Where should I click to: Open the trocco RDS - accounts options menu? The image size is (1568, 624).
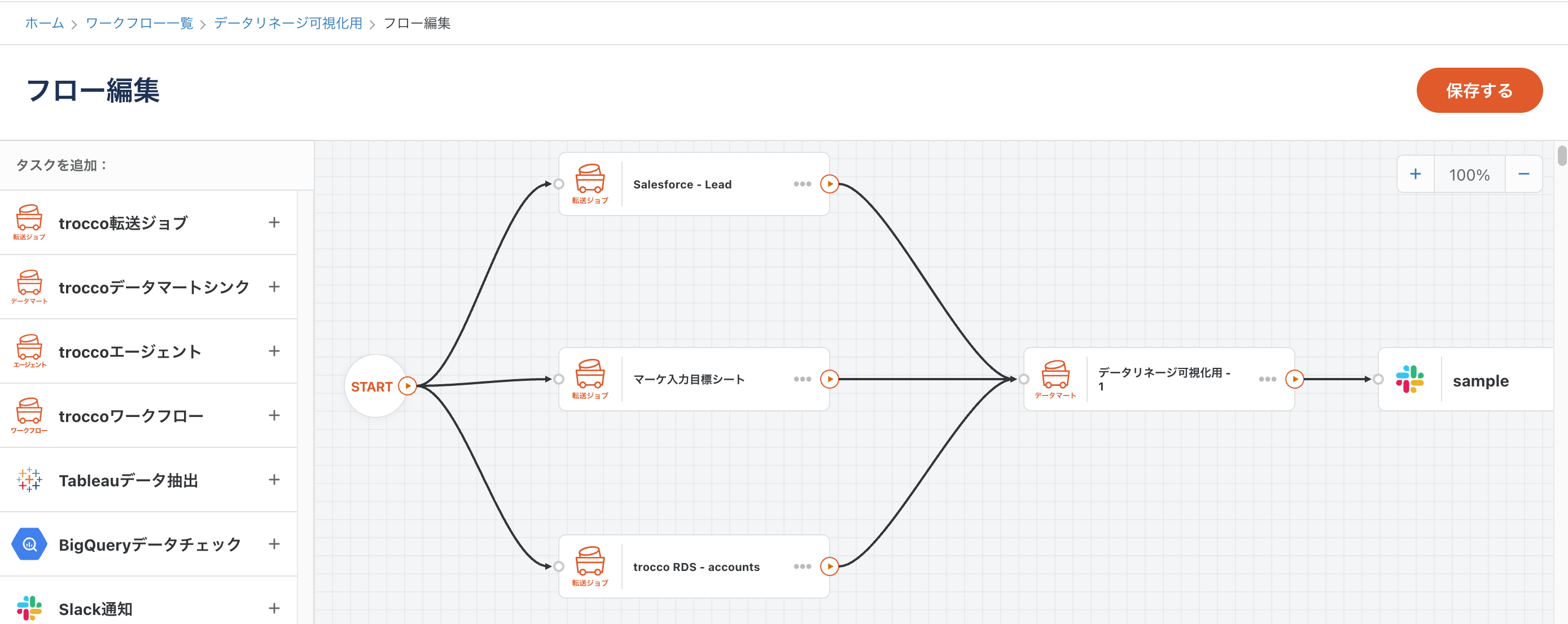point(803,566)
